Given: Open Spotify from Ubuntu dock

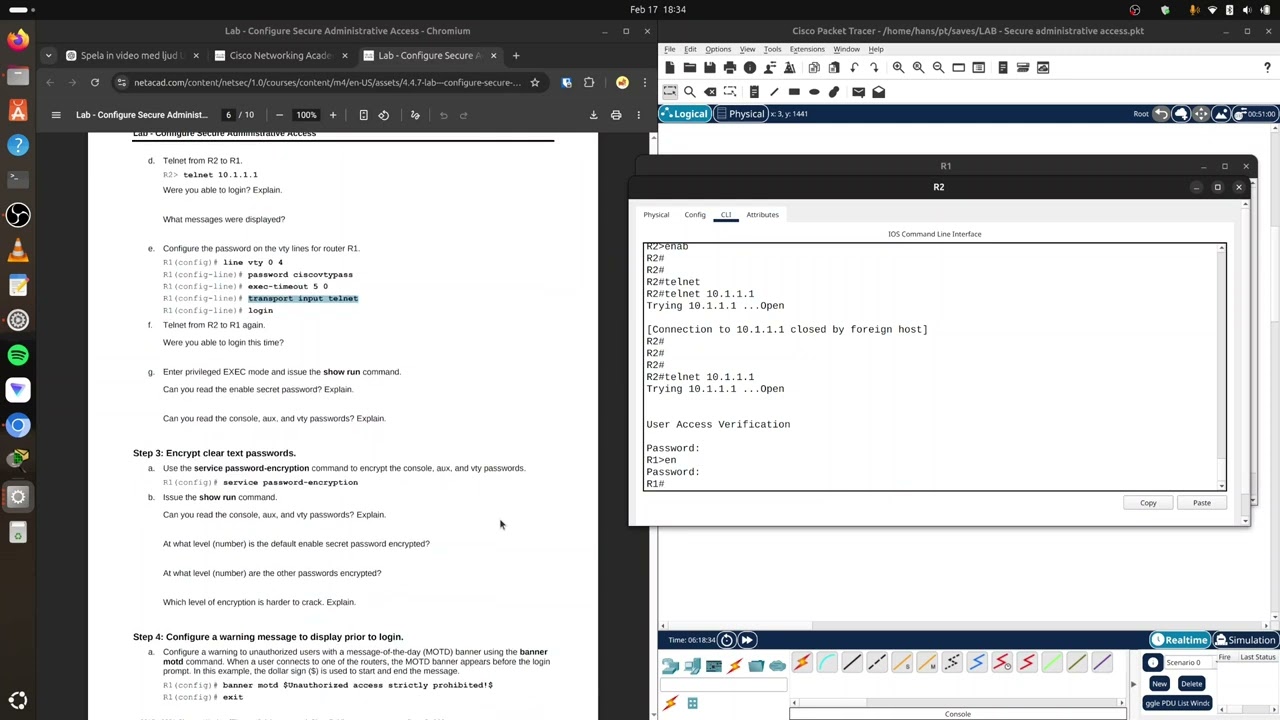Looking at the screenshot, I should pyautogui.click(x=18, y=355).
